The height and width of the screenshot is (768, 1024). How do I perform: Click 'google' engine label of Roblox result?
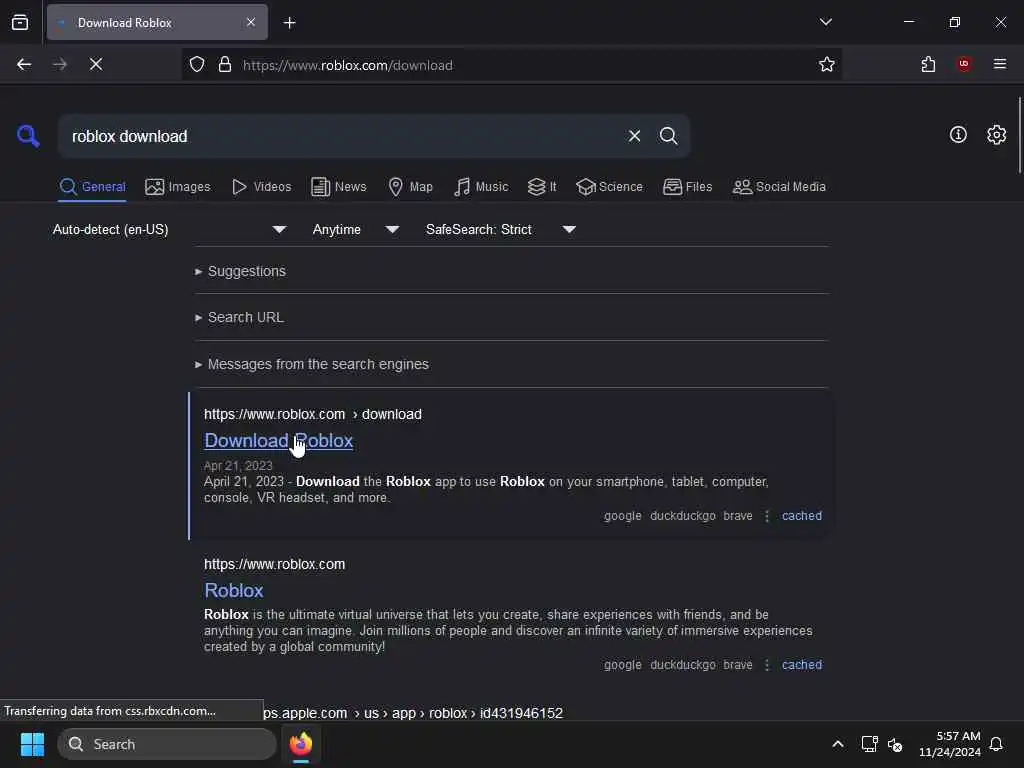tap(622, 665)
